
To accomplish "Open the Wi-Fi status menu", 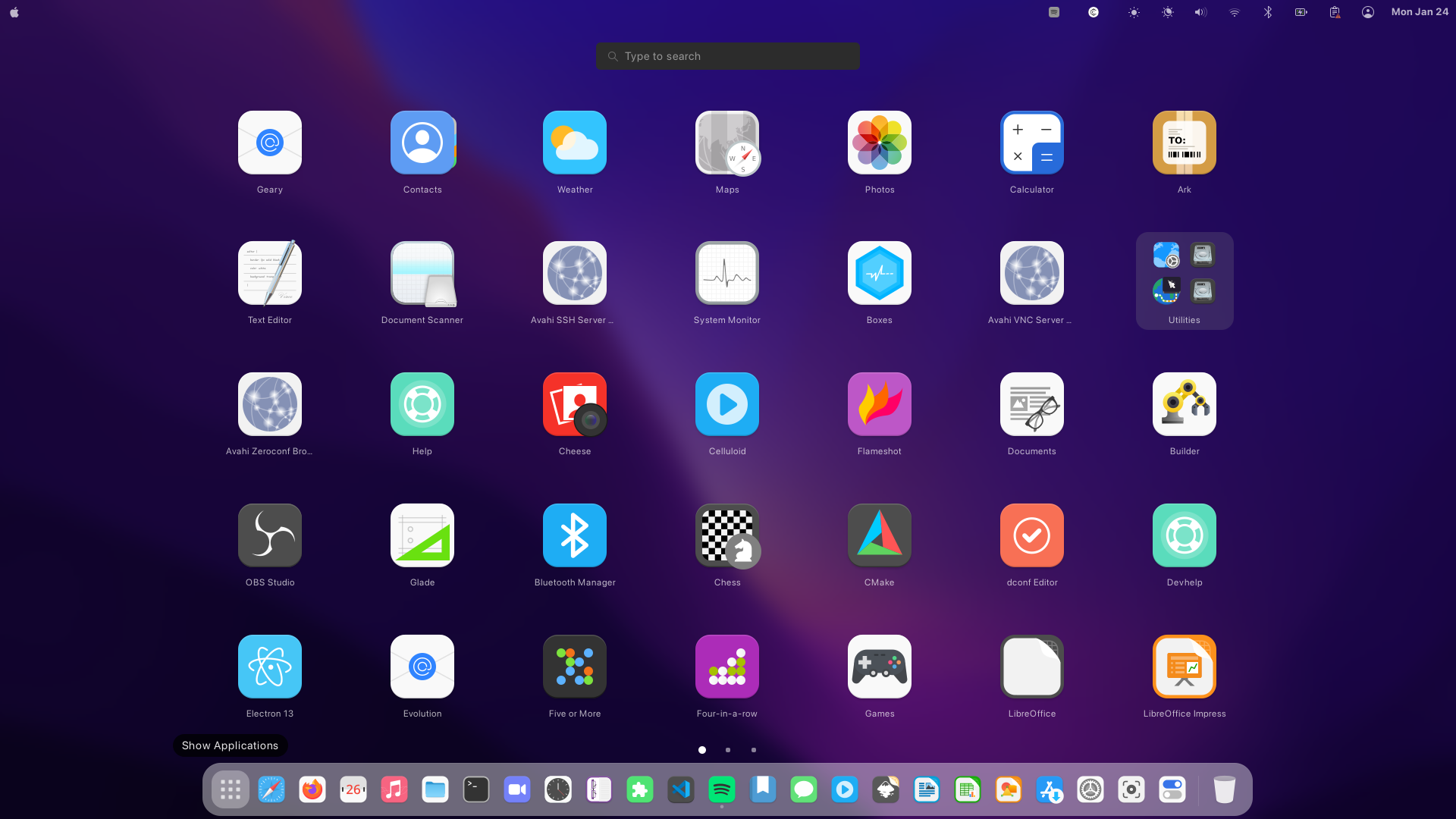I will point(1235,12).
